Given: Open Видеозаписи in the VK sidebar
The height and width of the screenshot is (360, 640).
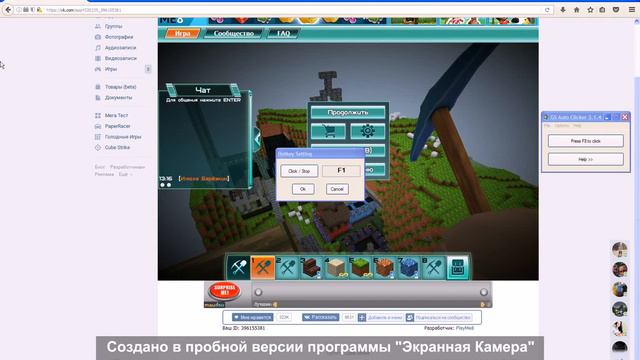Looking at the screenshot, I should [x=120, y=58].
